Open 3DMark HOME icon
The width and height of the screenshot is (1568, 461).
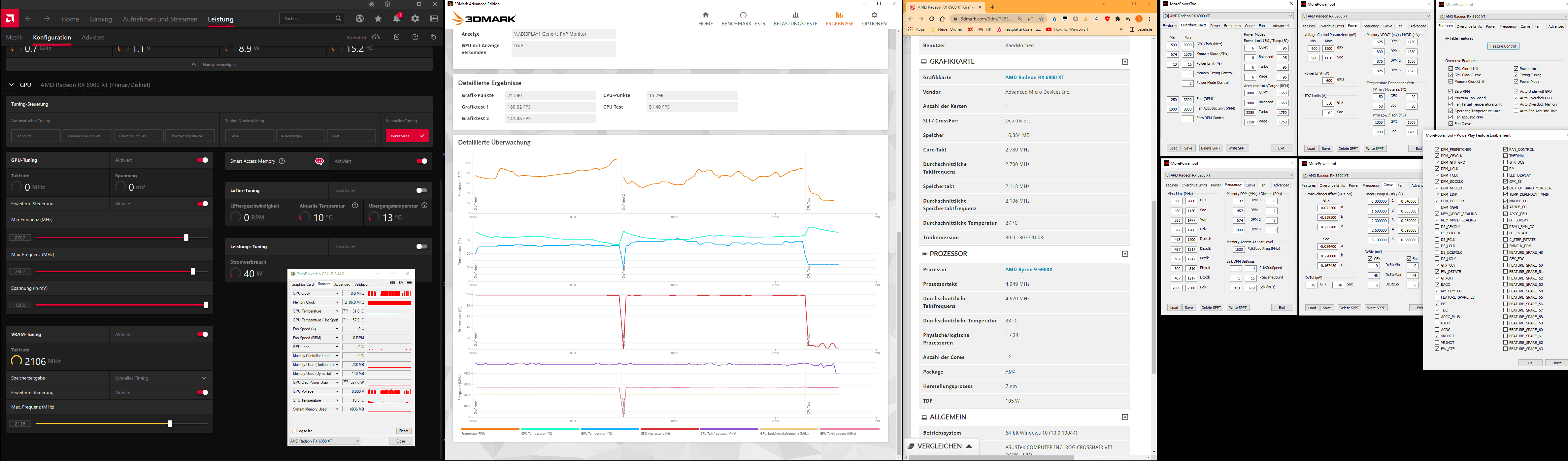(x=706, y=15)
